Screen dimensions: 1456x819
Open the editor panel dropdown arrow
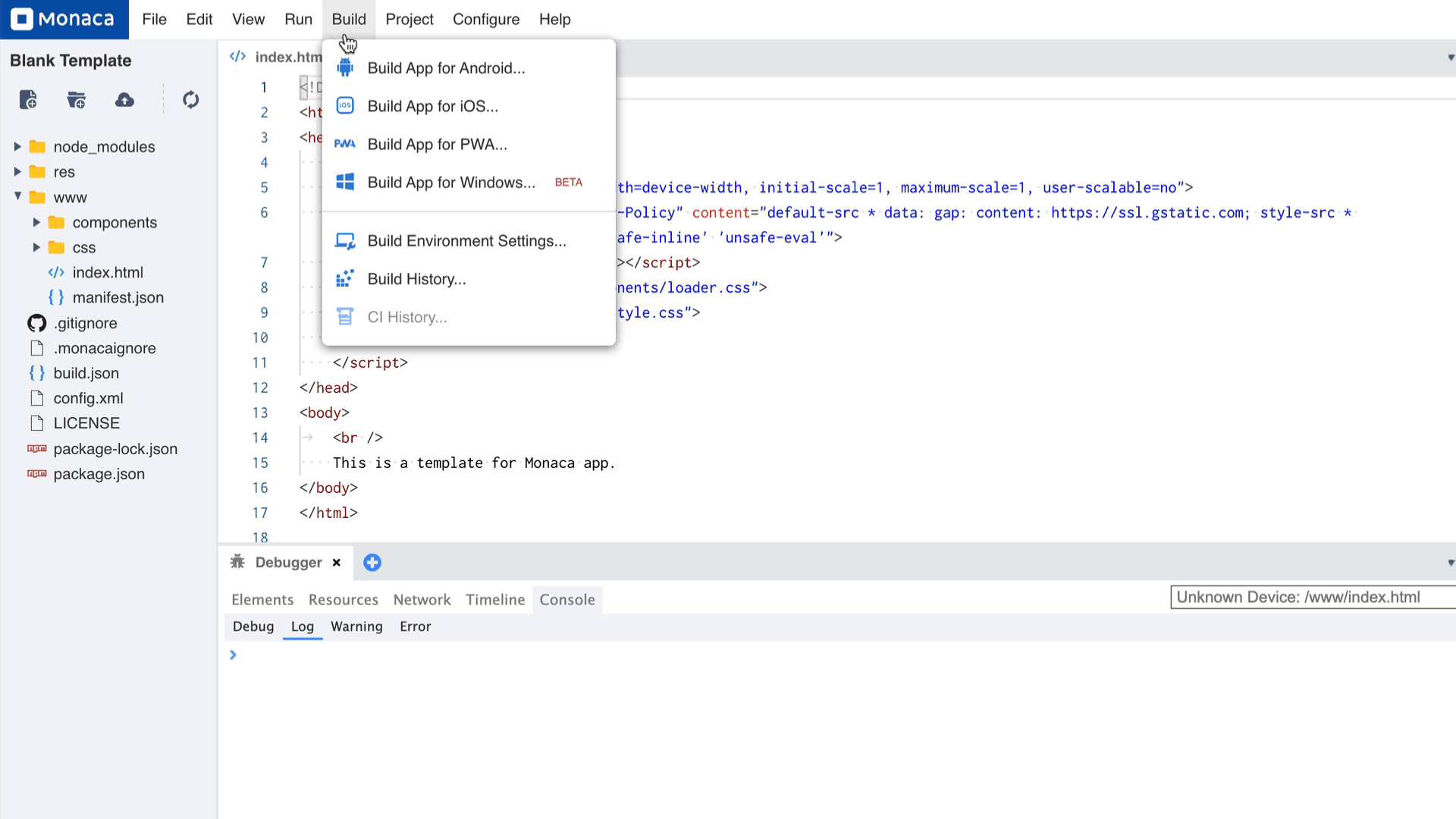click(x=1450, y=58)
